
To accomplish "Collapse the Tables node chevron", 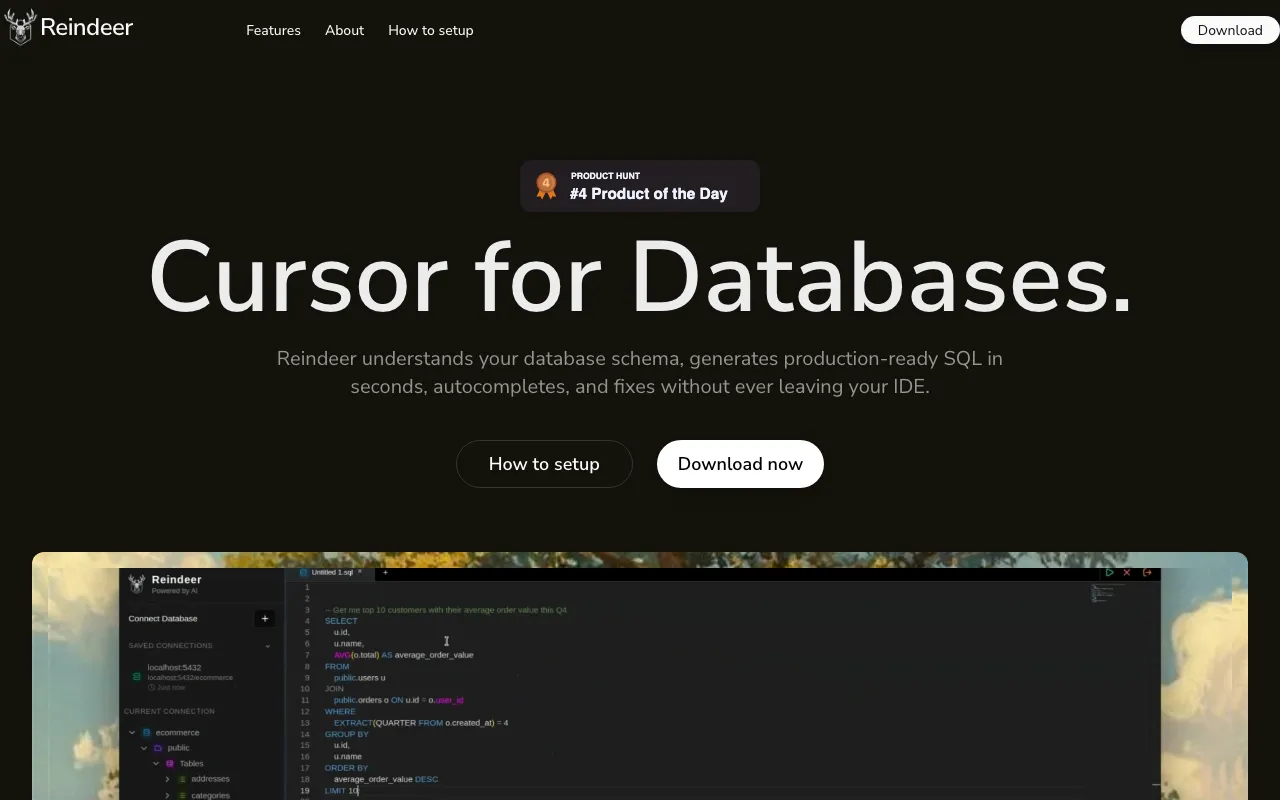I will [x=156, y=764].
